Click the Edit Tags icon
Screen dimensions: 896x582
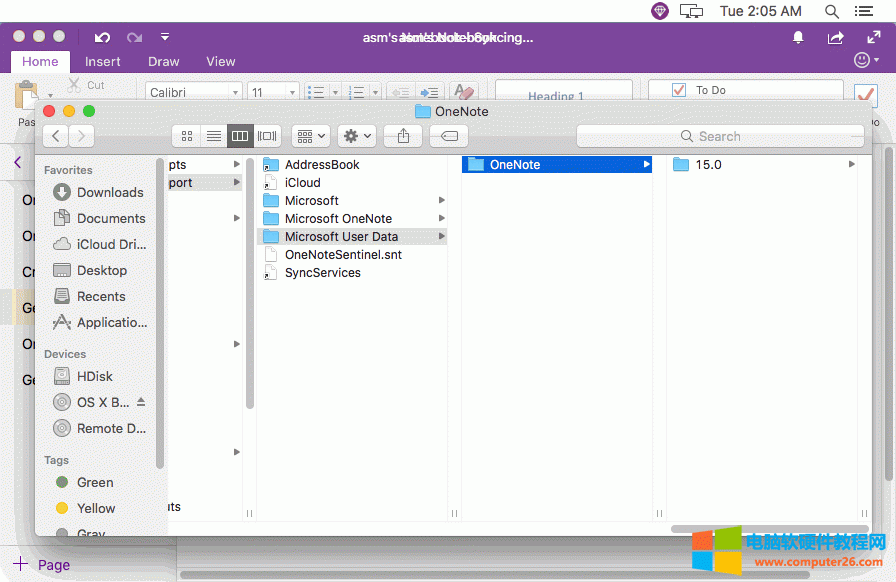pyautogui.click(x=448, y=136)
